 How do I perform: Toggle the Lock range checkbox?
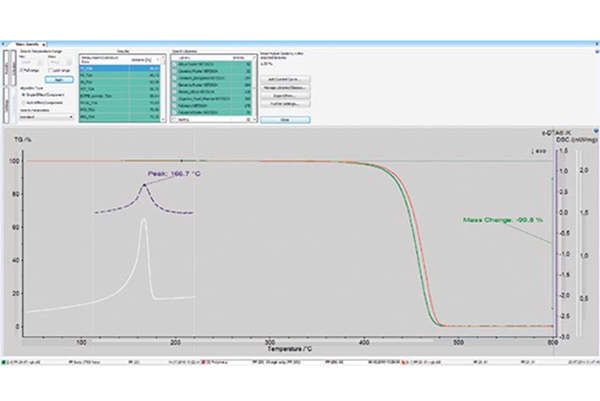(51, 70)
